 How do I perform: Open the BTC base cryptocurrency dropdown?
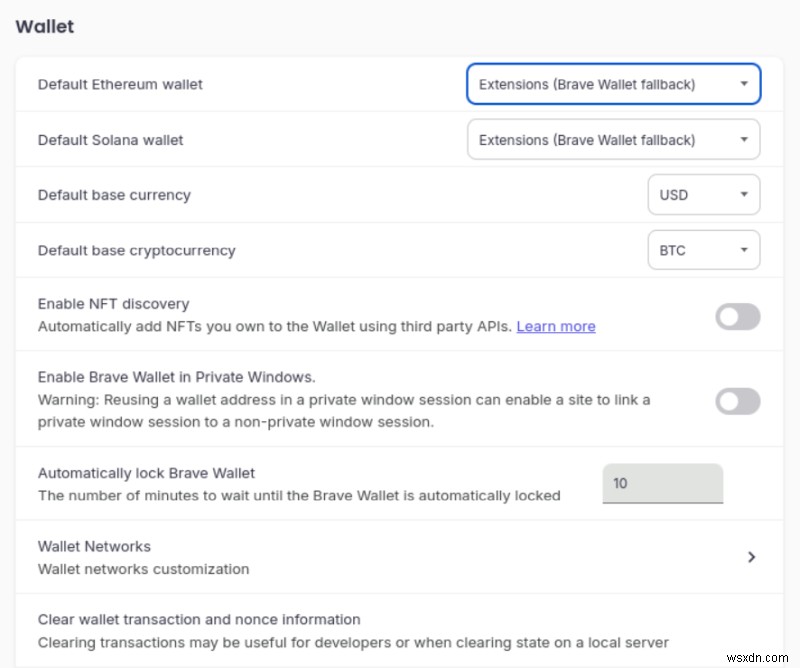point(704,250)
